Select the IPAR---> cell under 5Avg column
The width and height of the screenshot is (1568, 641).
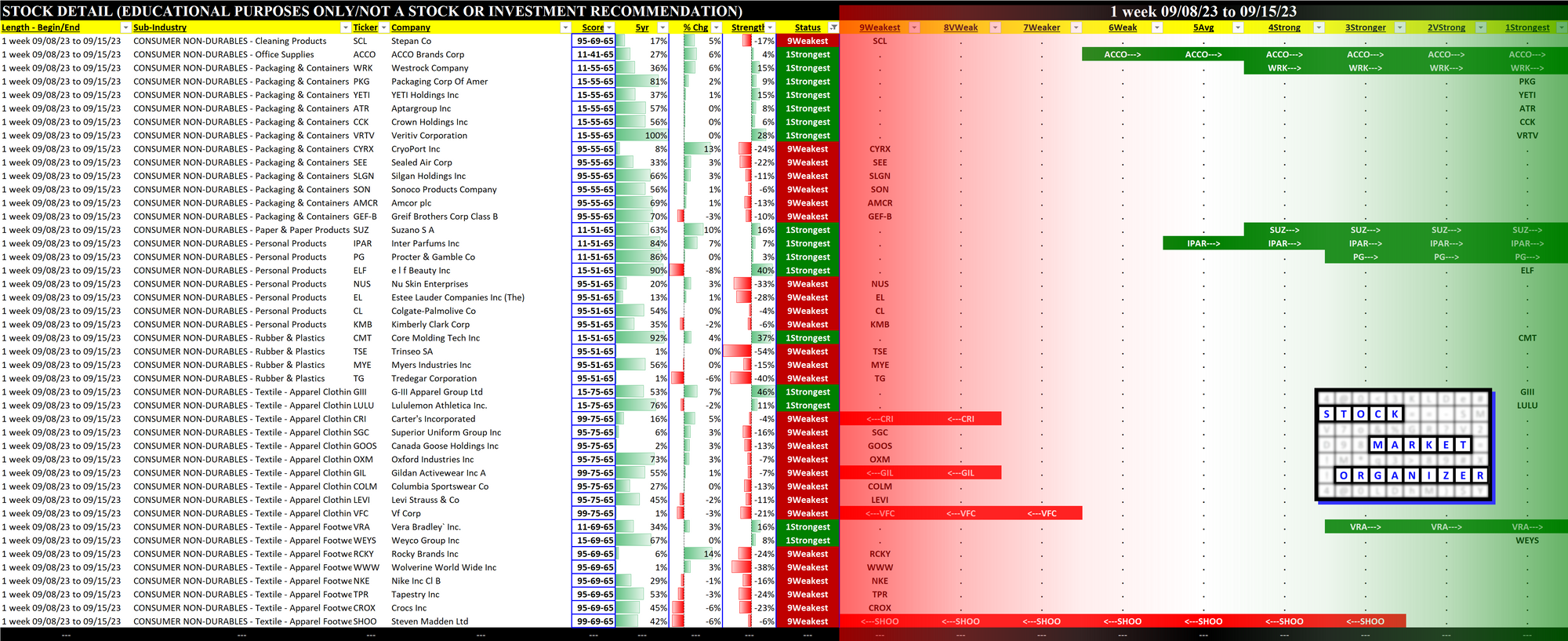1203,244
